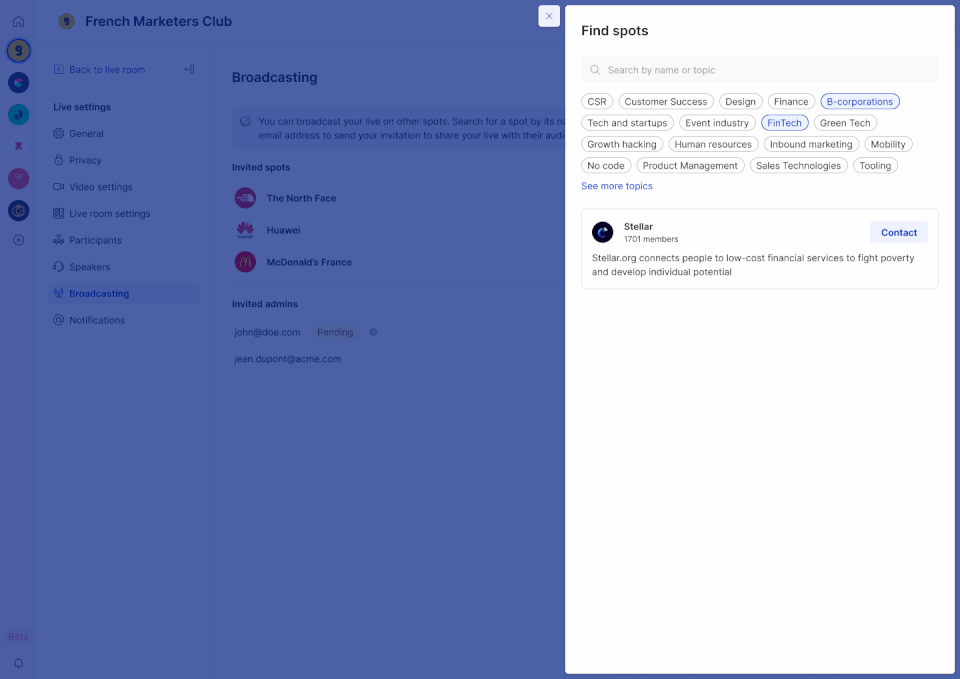Click the General gear icon
The image size is (960, 679).
click(x=59, y=133)
